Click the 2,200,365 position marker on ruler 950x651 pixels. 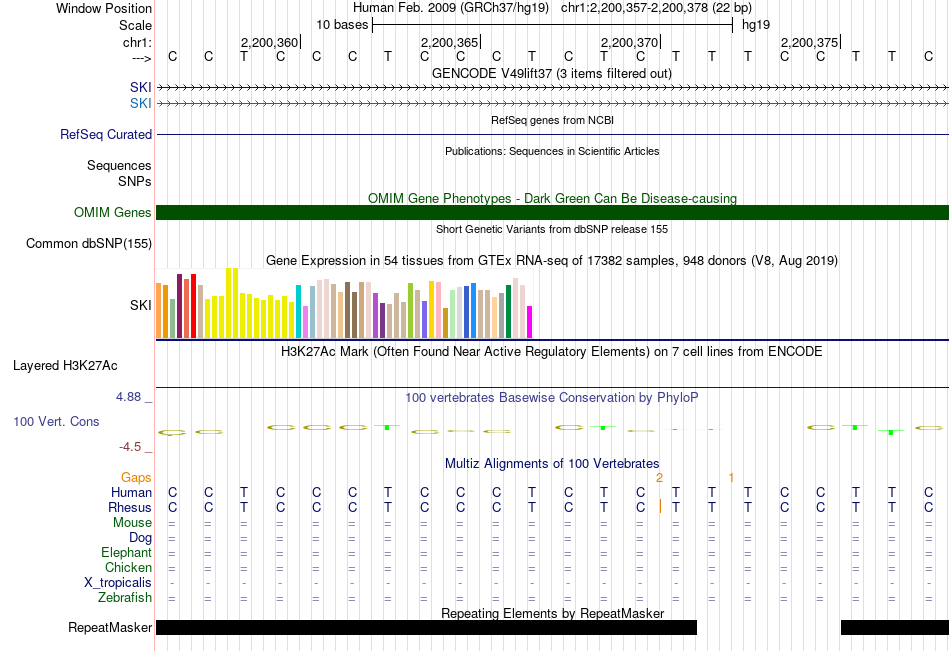click(450, 43)
